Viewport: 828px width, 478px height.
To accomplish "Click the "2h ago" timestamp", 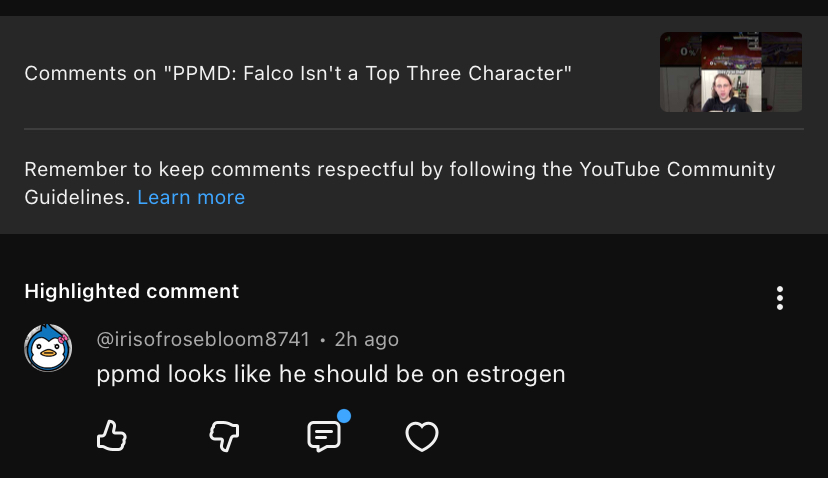I will 367,340.
